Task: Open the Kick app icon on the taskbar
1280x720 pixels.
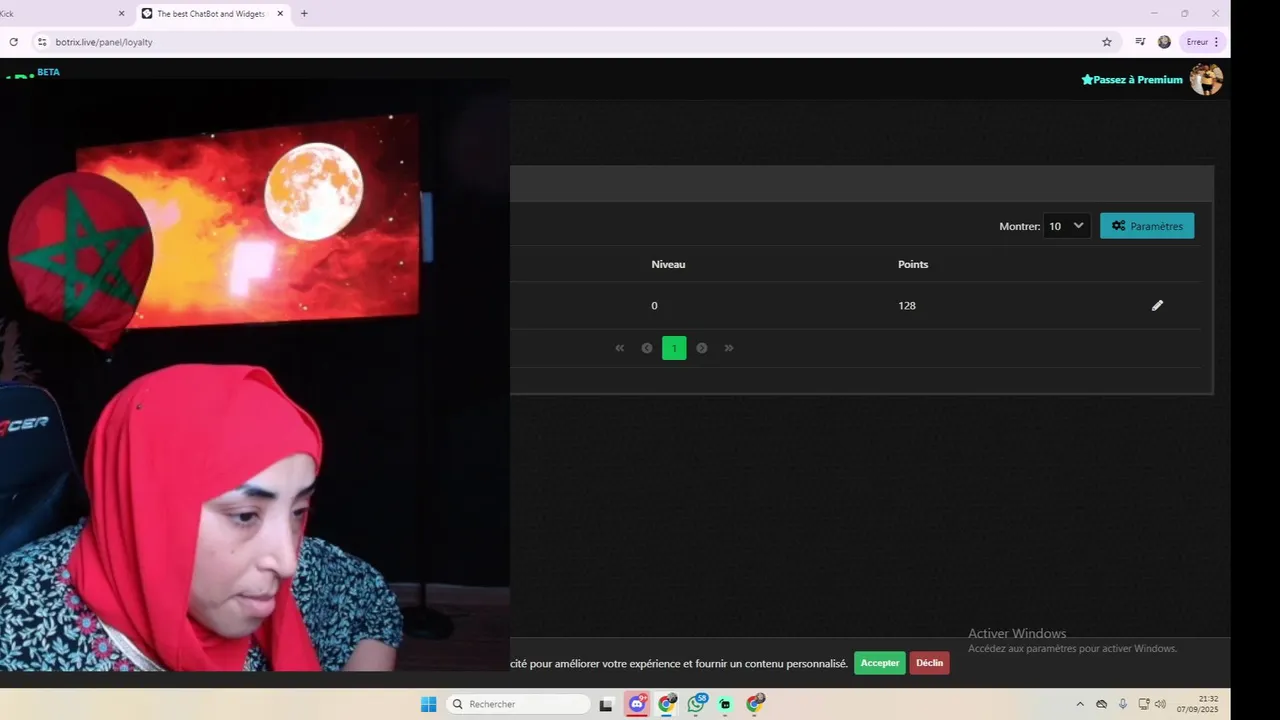Action: (x=725, y=704)
